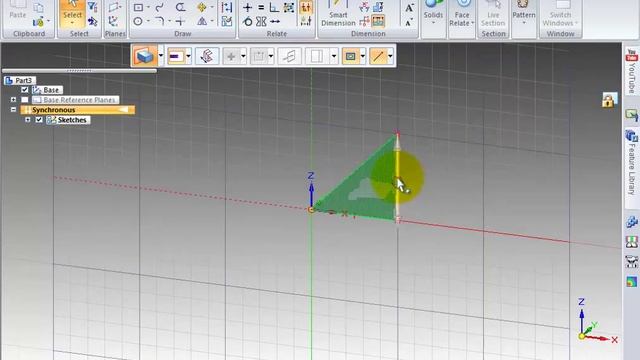Click the Horizontal/Vertical relationship arrow icon
This screenshot has height=360, width=640.
point(275,21)
